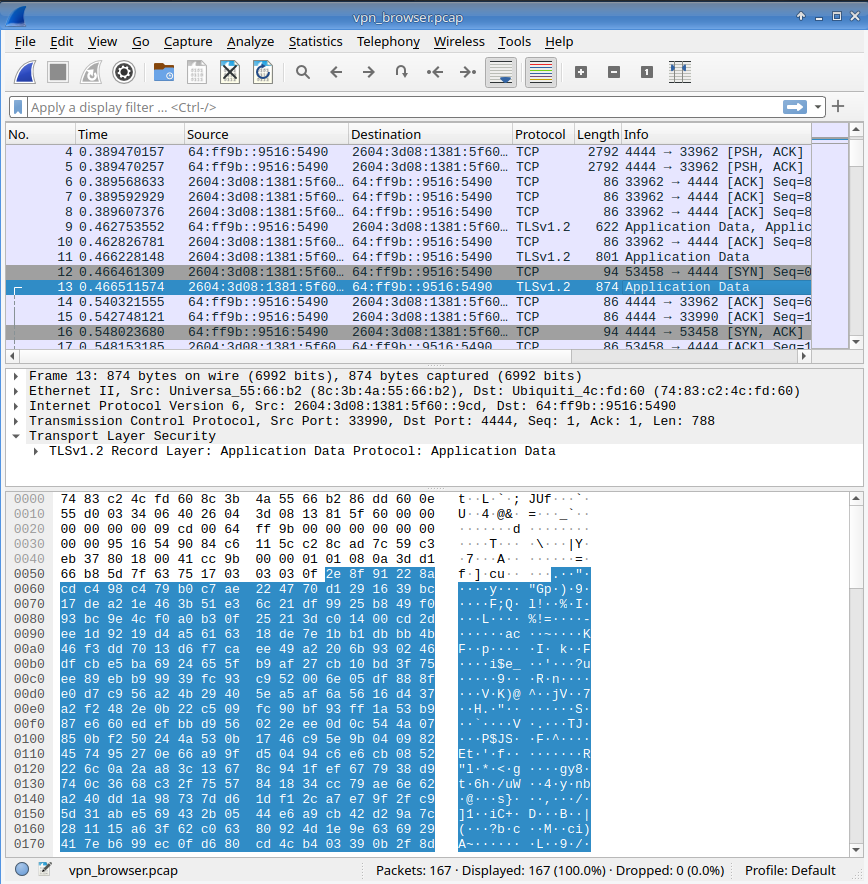Open the Go menu

pyautogui.click(x=140, y=42)
